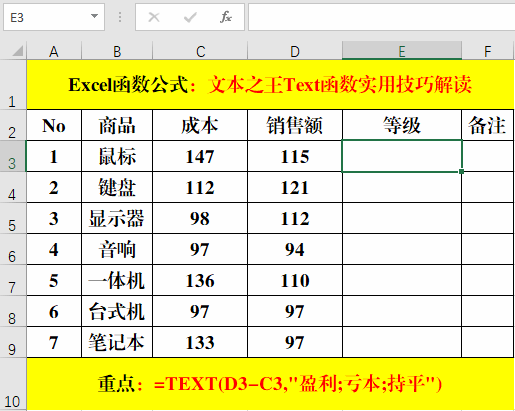The height and width of the screenshot is (411, 515).
Task: Open the Name Box dropdown arrow
Action: 94,16
